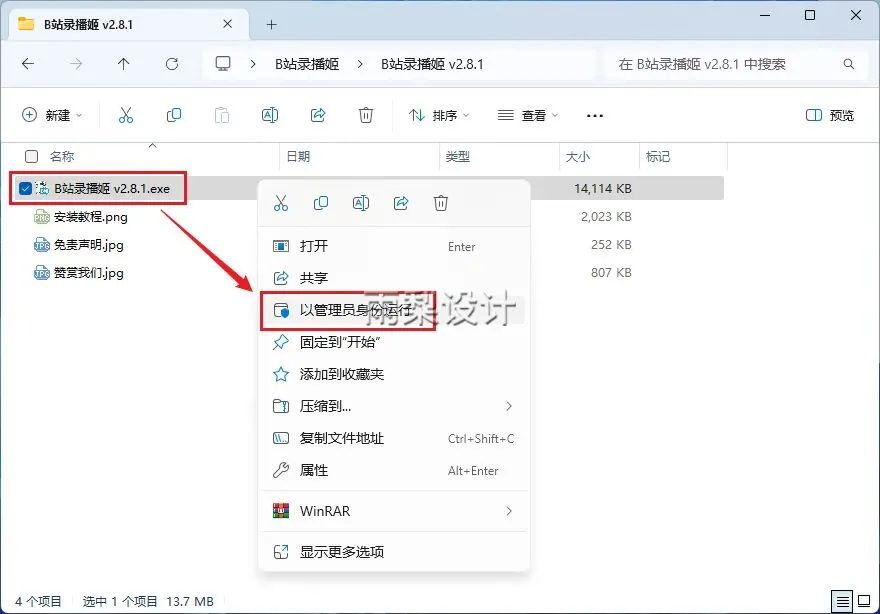The height and width of the screenshot is (614, 880).
Task: Choose 显示更多选项 menu entry
Action: [x=394, y=552]
